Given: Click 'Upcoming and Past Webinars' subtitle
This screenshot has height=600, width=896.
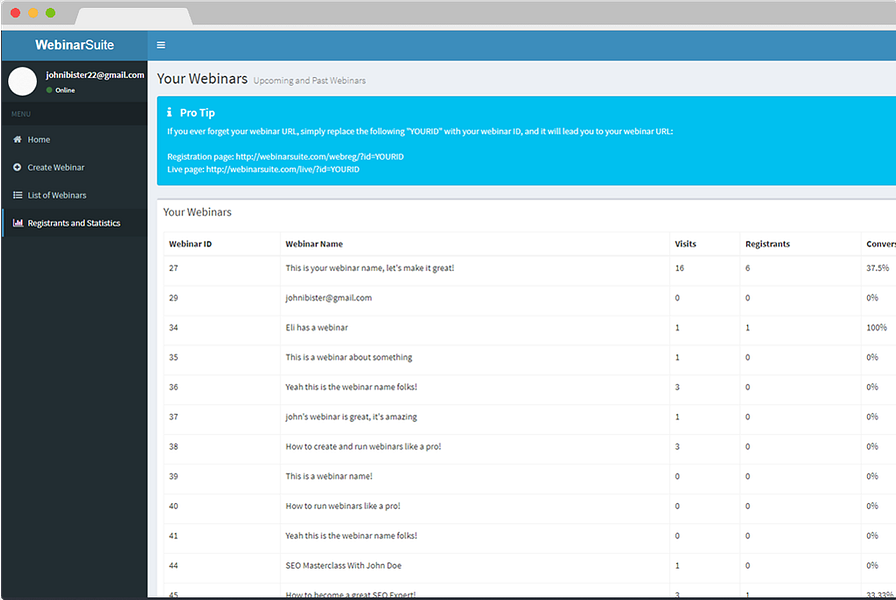Looking at the screenshot, I should tap(310, 81).
